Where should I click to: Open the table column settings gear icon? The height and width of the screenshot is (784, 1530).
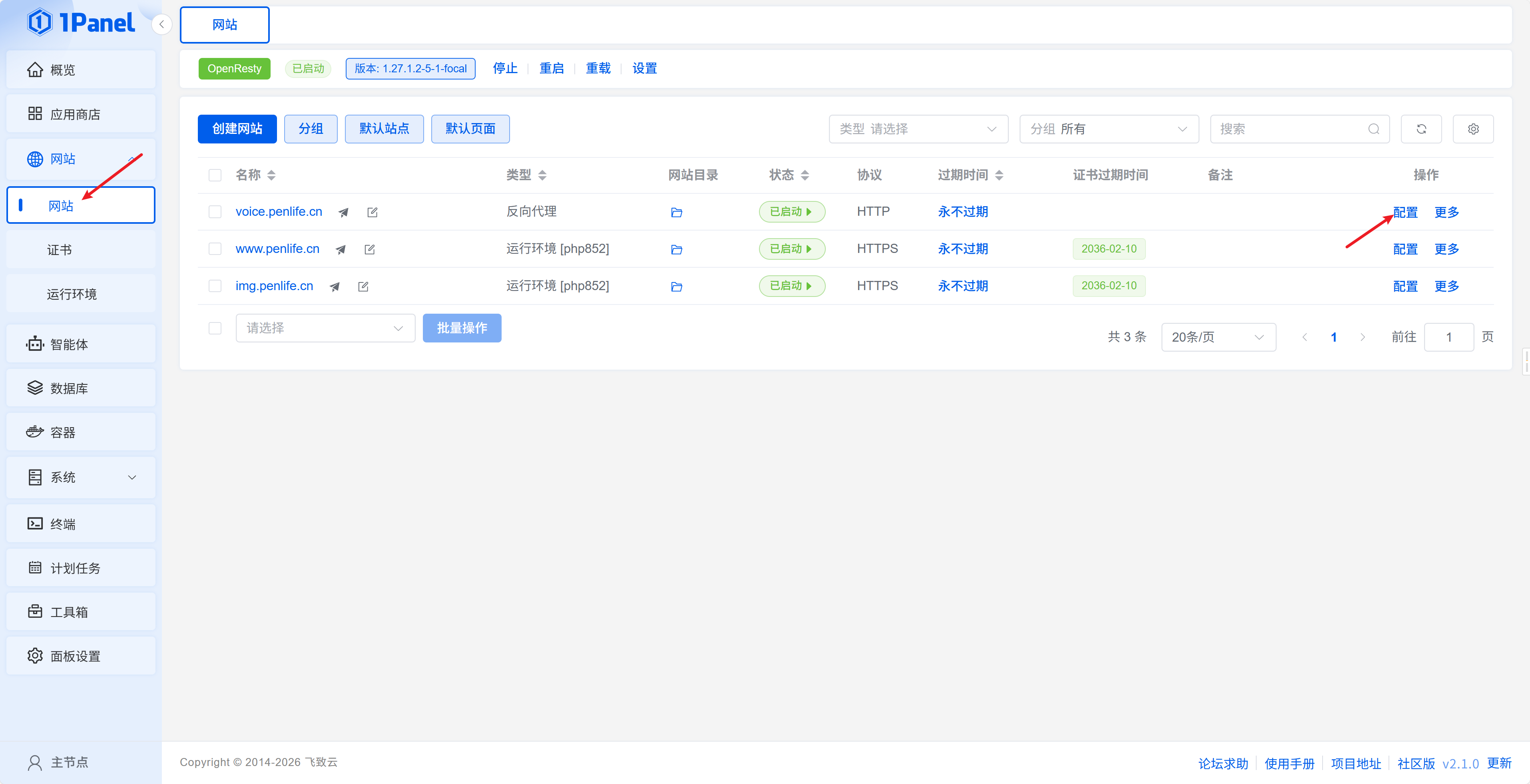tap(1473, 129)
